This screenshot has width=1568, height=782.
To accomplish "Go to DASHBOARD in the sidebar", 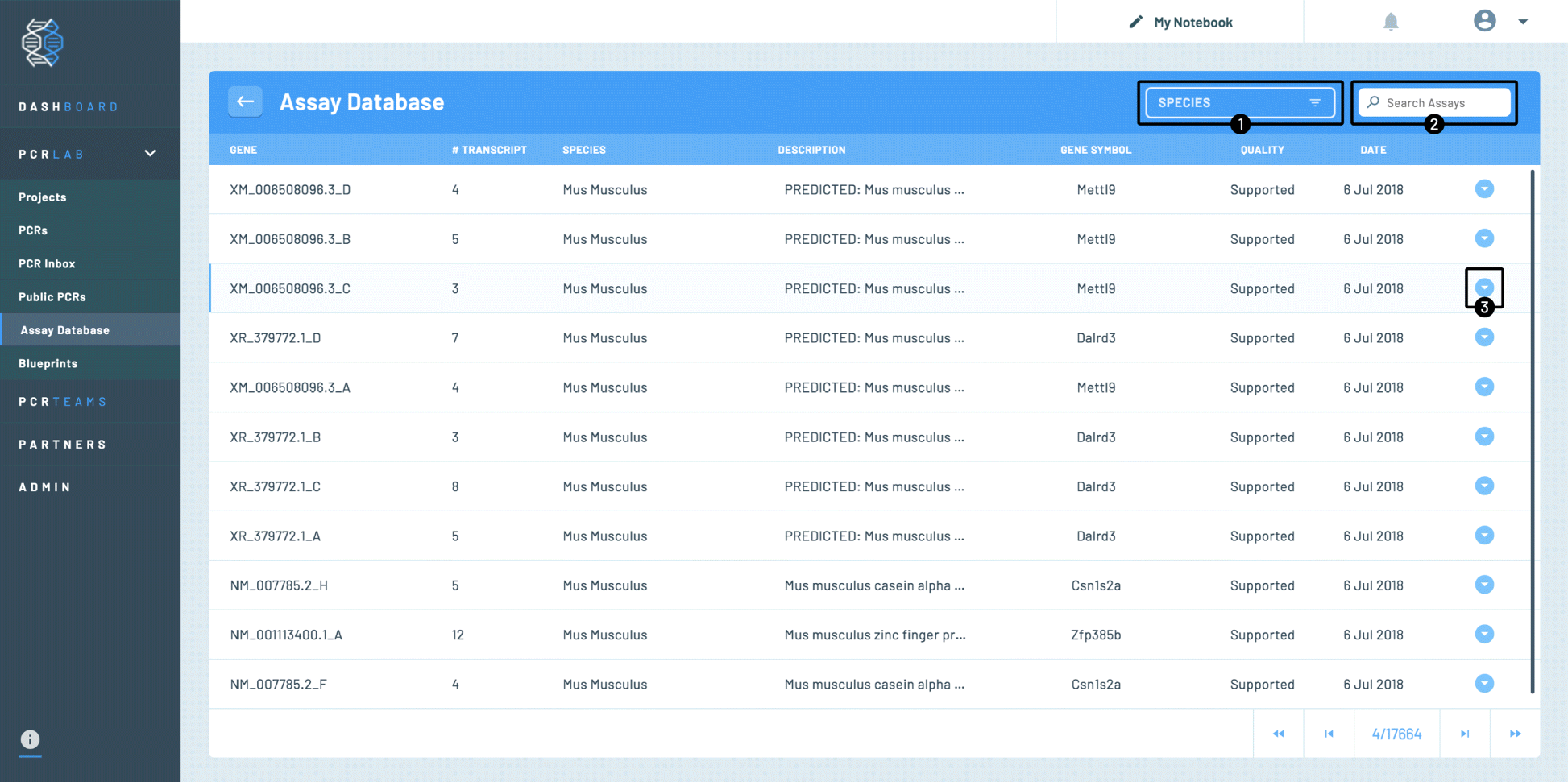I will [x=69, y=106].
